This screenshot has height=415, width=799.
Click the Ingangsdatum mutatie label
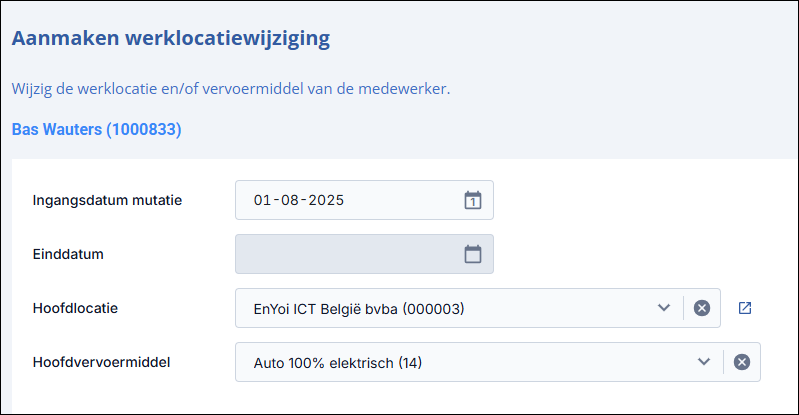[107, 200]
